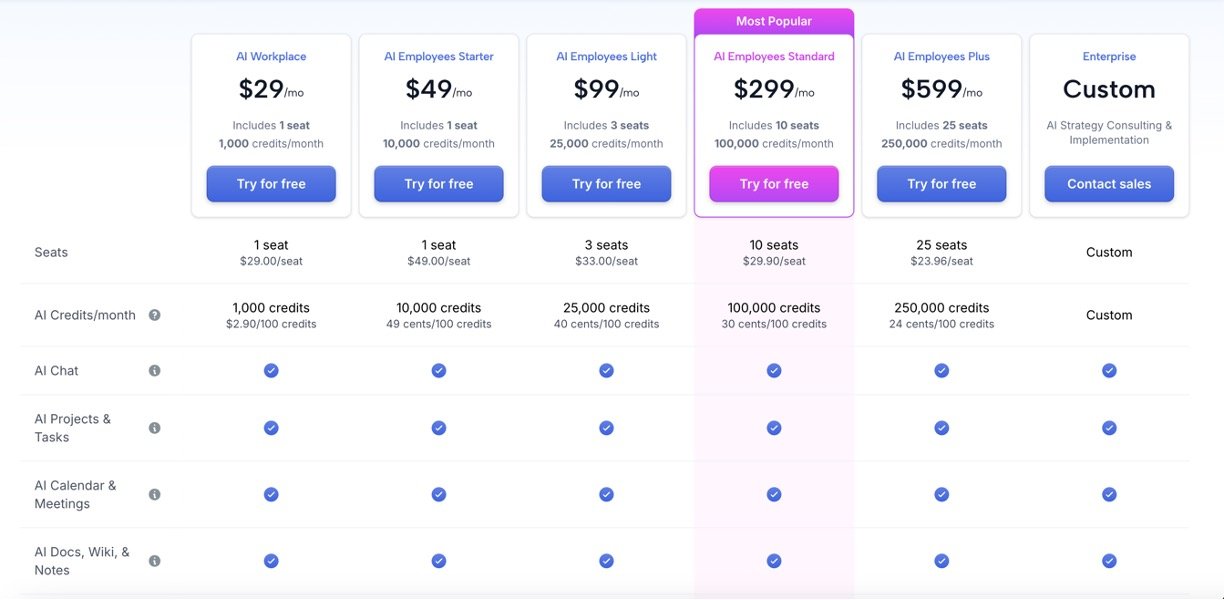The height and width of the screenshot is (600, 1224).
Task: Click the AI Projects & Tasks info icon
Action: (x=155, y=428)
